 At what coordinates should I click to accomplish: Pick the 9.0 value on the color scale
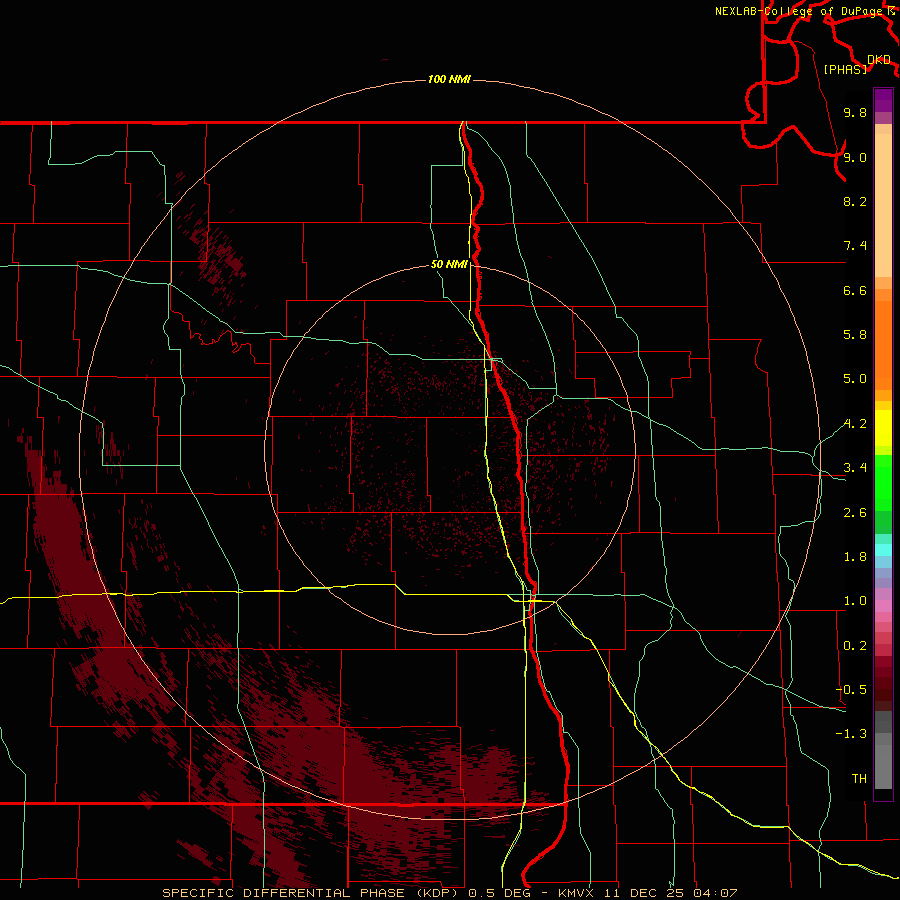pyautogui.click(x=855, y=157)
